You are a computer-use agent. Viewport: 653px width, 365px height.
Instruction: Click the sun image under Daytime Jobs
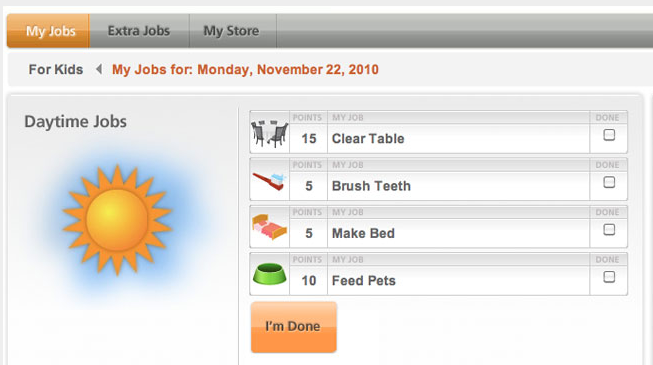point(117,220)
